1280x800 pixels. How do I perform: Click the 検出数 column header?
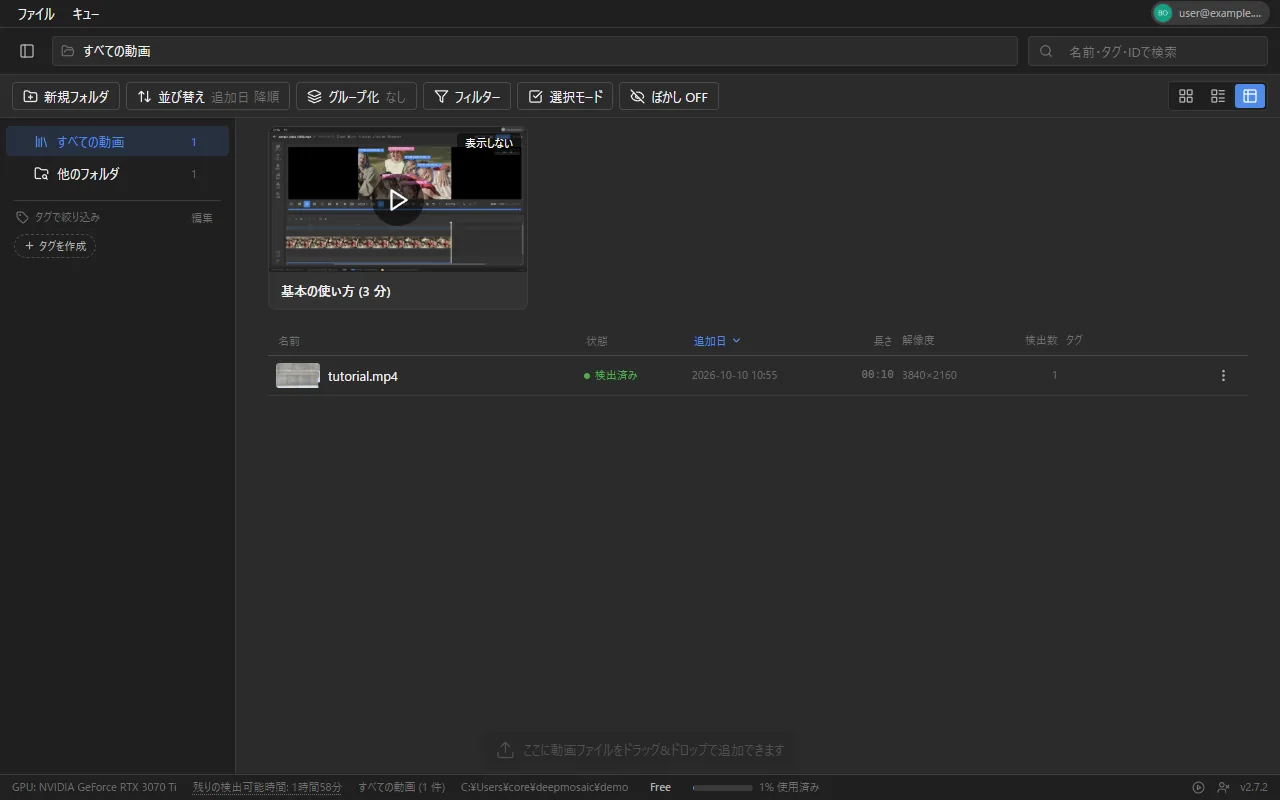click(1041, 341)
